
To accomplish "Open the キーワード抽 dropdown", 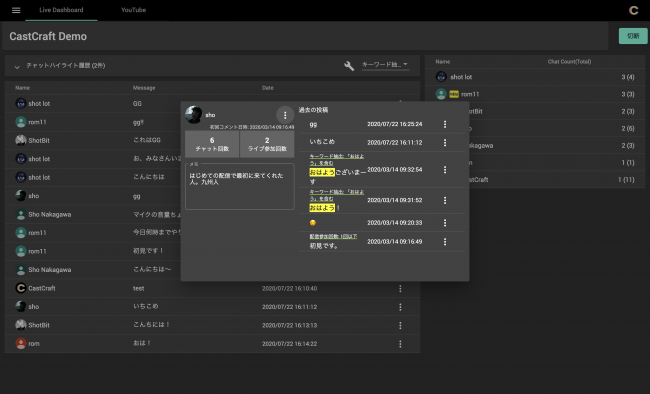I will [x=385, y=65].
